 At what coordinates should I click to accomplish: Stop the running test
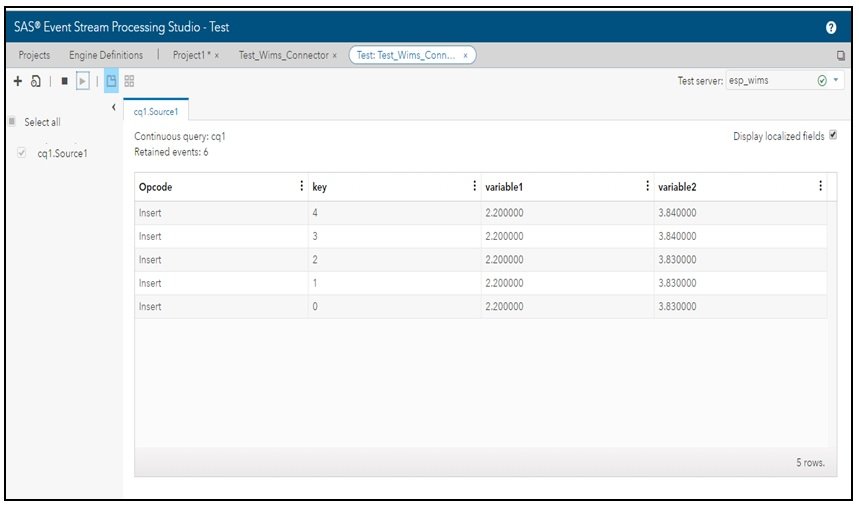[x=63, y=80]
